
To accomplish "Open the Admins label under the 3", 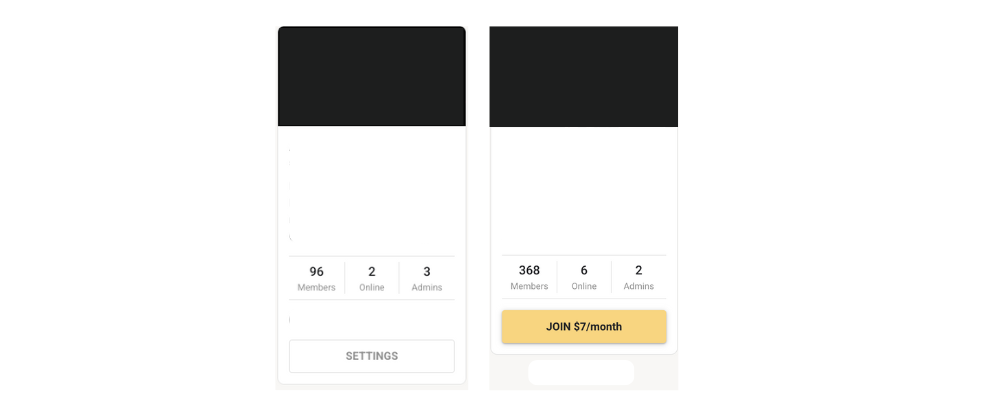I will pyautogui.click(x=427, y=288).
